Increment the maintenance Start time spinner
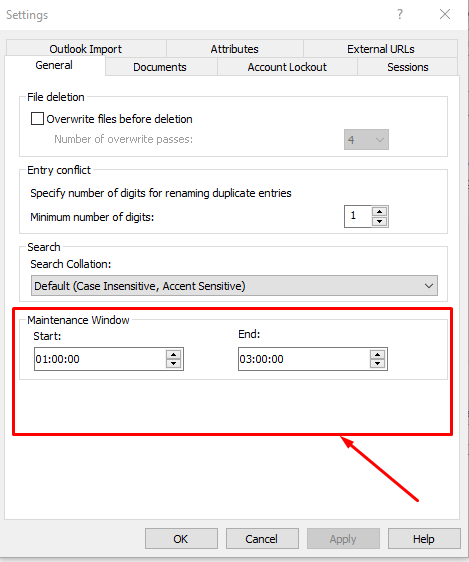The width and height of the screenshot is (469, 562). [x=174, y=355]
